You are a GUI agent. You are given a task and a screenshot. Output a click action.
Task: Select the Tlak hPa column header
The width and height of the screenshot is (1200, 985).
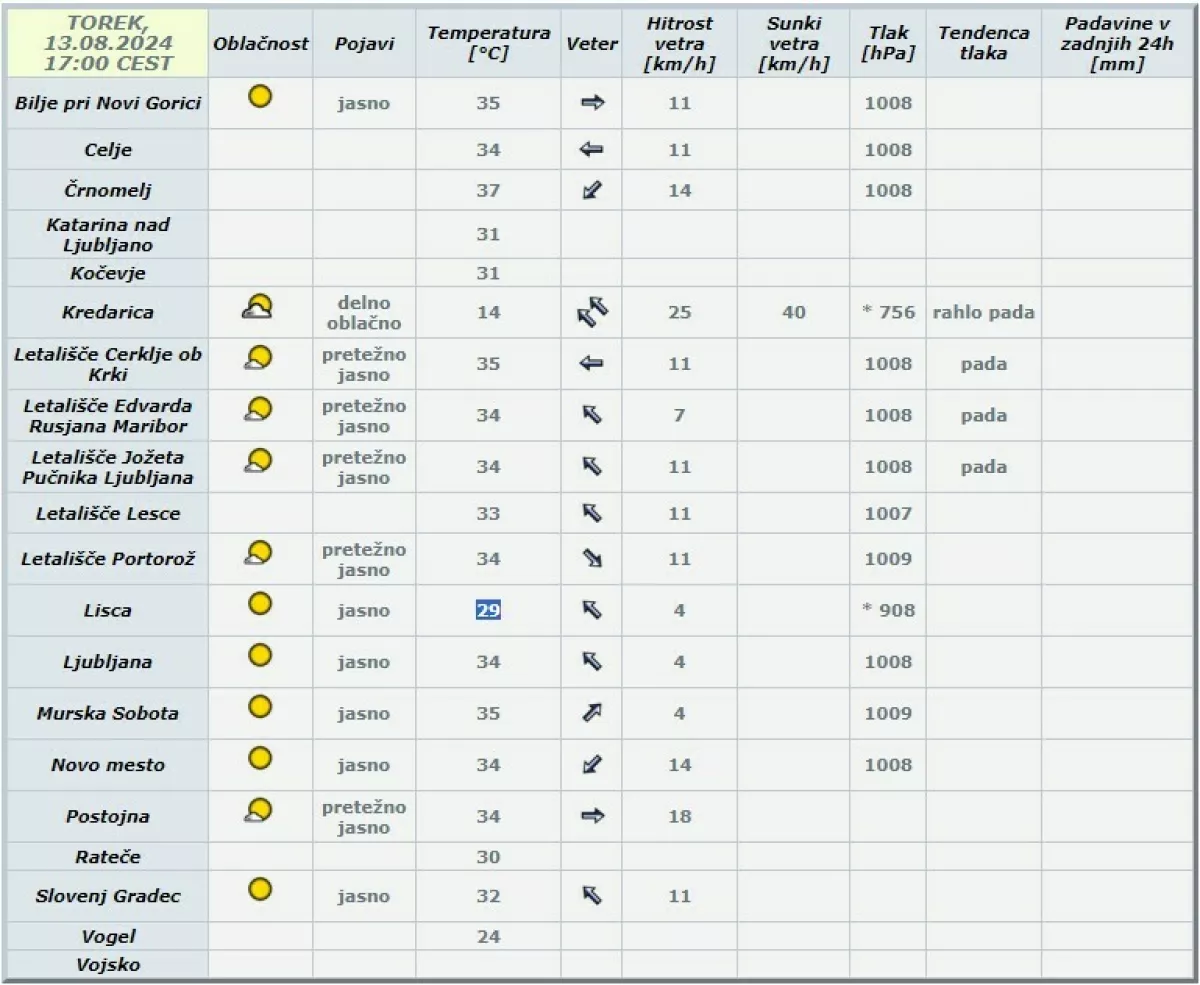coord(886,43)
